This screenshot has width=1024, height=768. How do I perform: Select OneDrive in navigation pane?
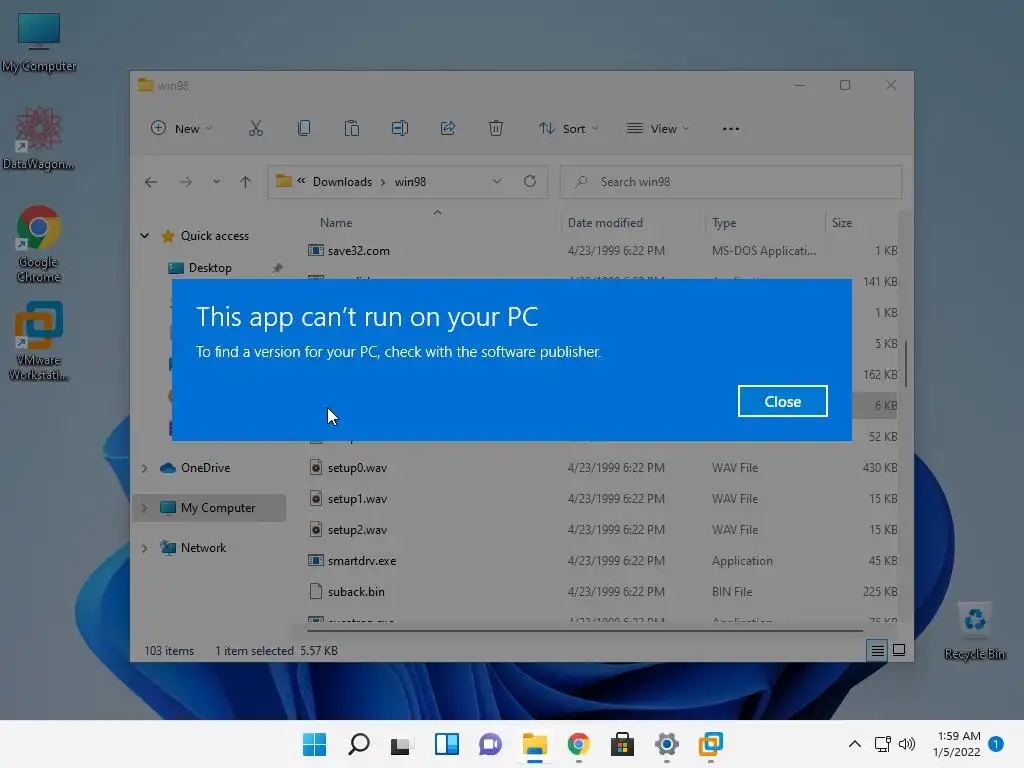click(205, 468)
